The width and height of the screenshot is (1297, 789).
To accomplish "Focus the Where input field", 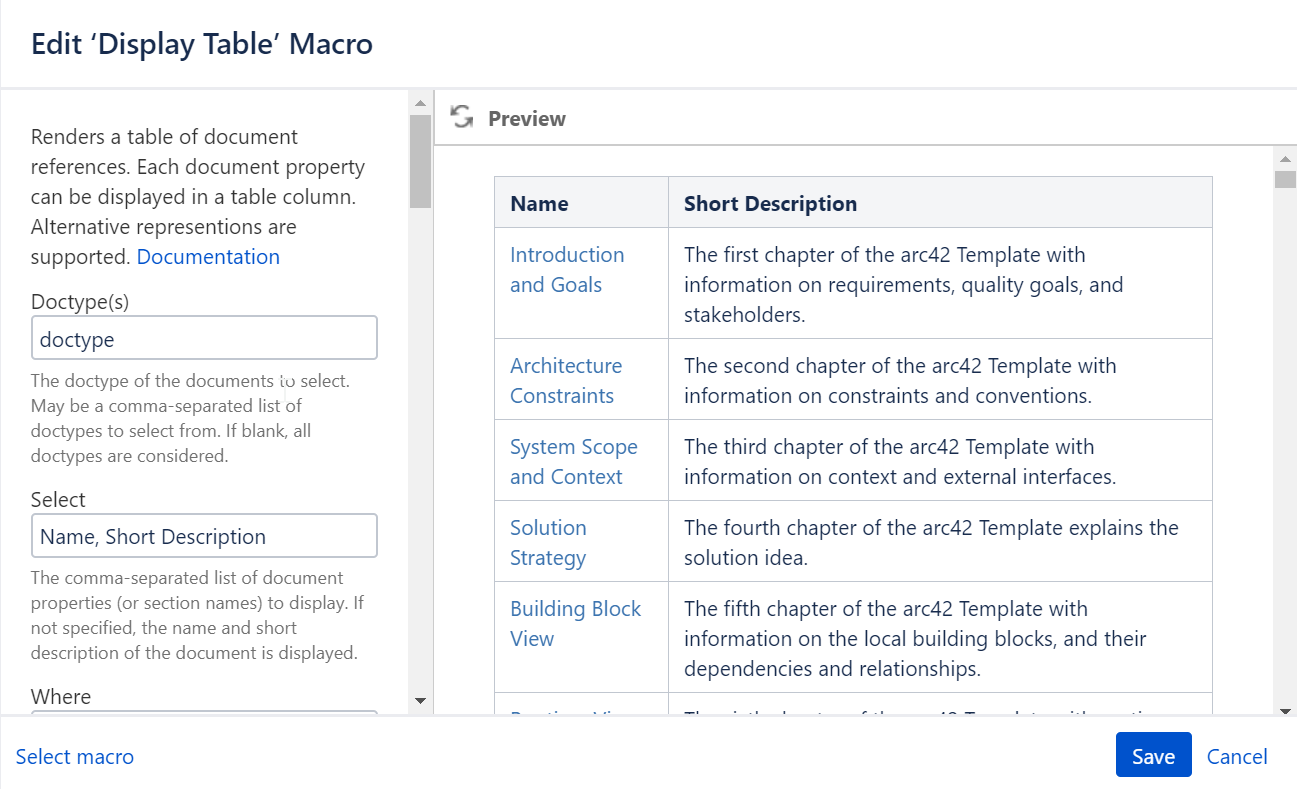I will point(204,718).
